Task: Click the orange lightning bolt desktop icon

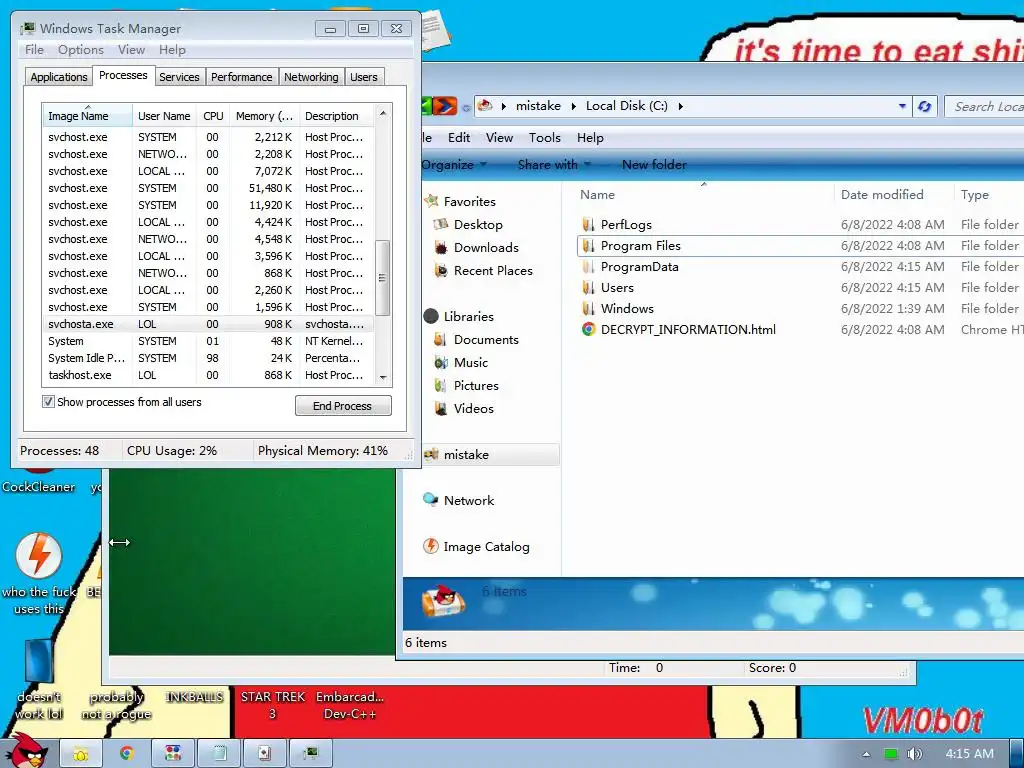Action: click(x=39, y=556)
